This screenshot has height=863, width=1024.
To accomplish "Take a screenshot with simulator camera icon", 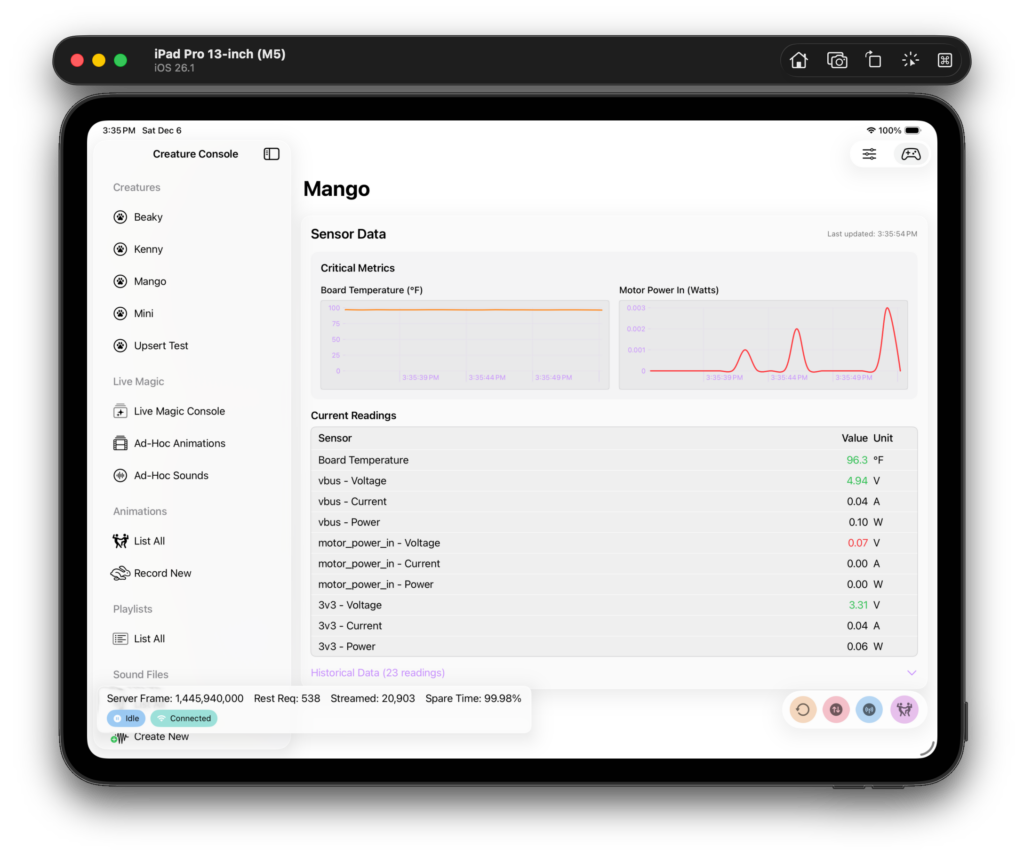I will point(837,60).
